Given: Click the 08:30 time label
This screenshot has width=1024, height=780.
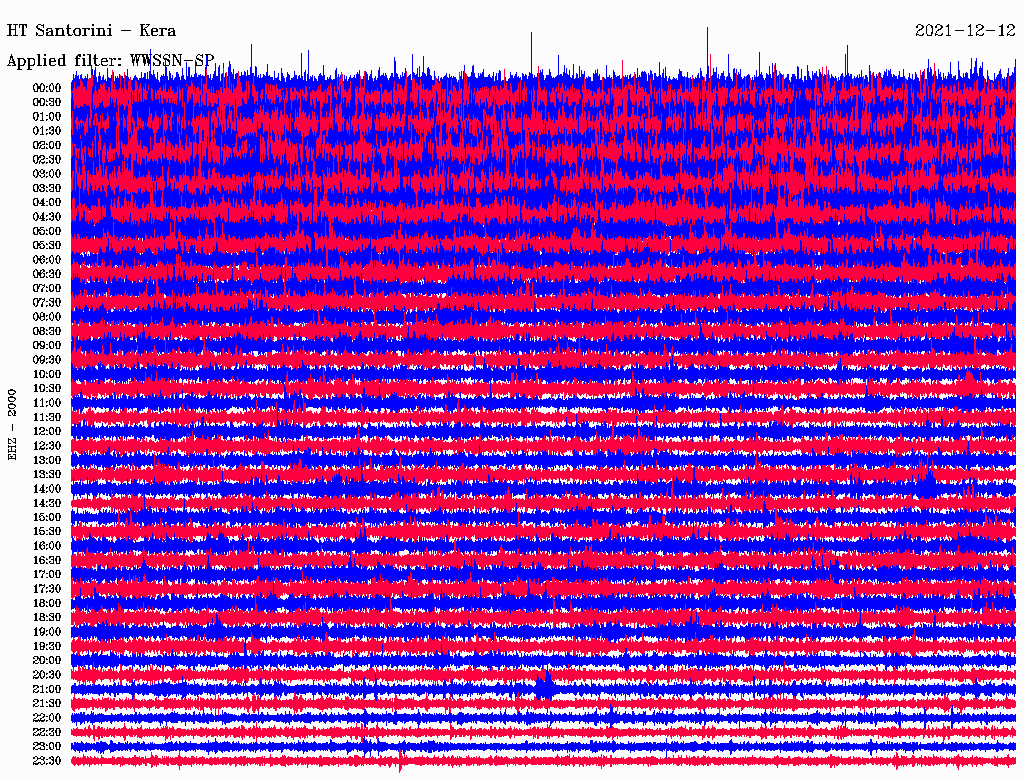Looking at the screenshot, I should point(47,331).
